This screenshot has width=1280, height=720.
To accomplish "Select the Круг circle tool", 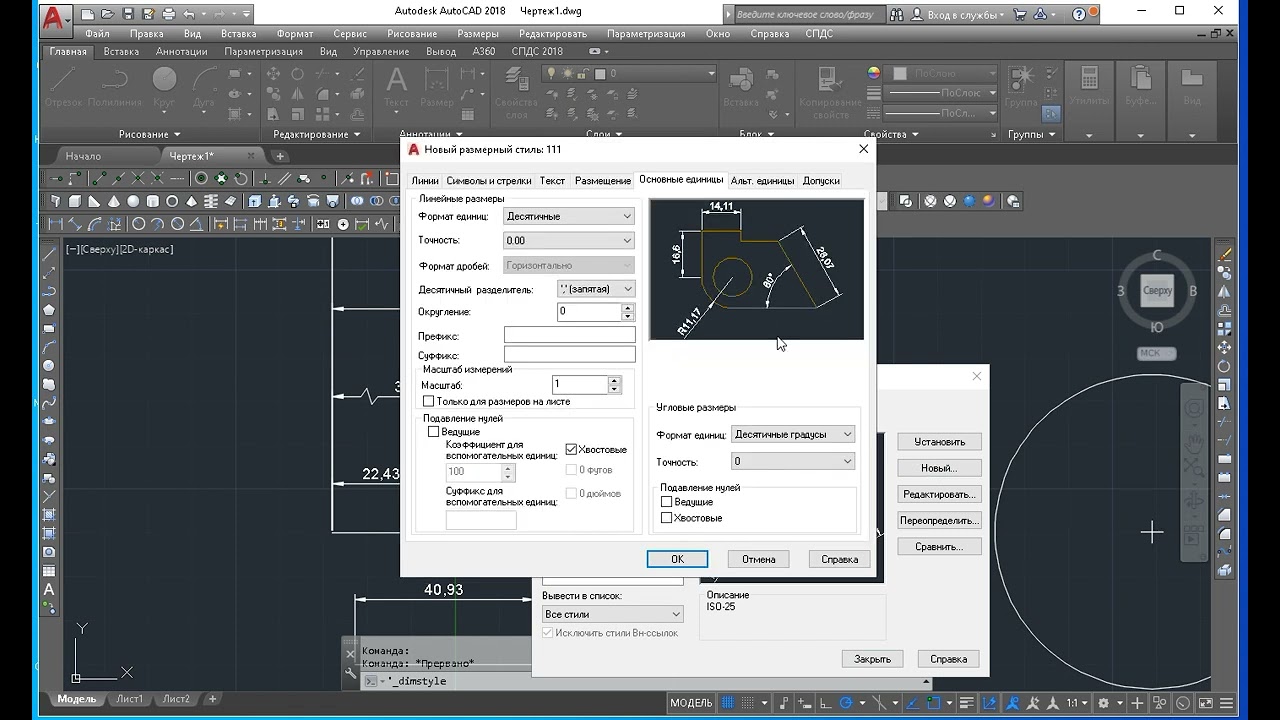I will [164, 87].
